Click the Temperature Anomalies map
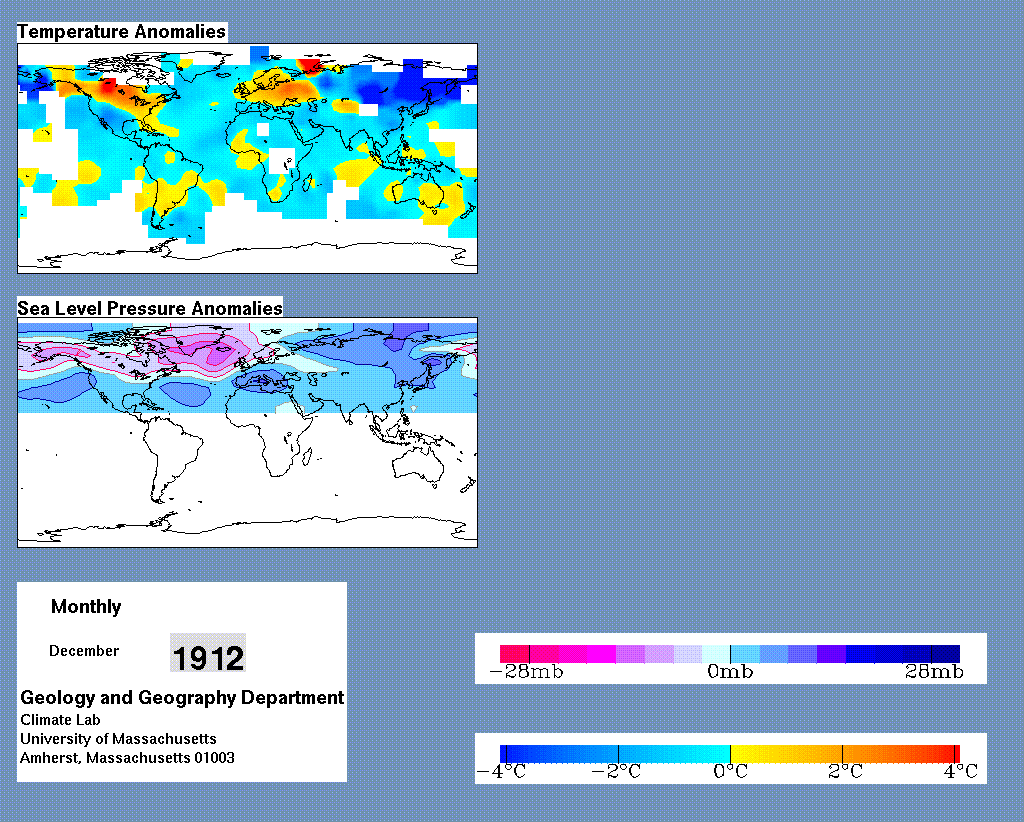1024x822 pixels. tap(247, 158)
